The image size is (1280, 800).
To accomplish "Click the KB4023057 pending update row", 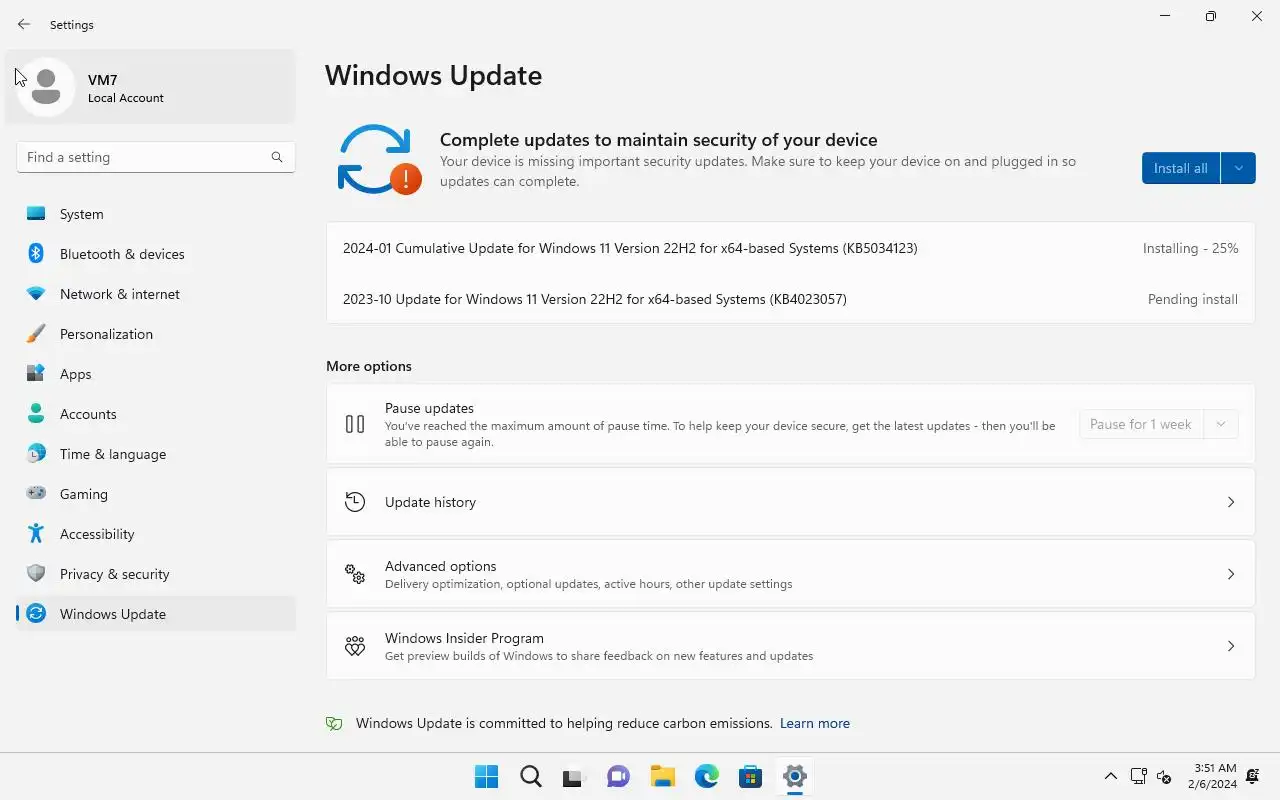I will [790, 299].
